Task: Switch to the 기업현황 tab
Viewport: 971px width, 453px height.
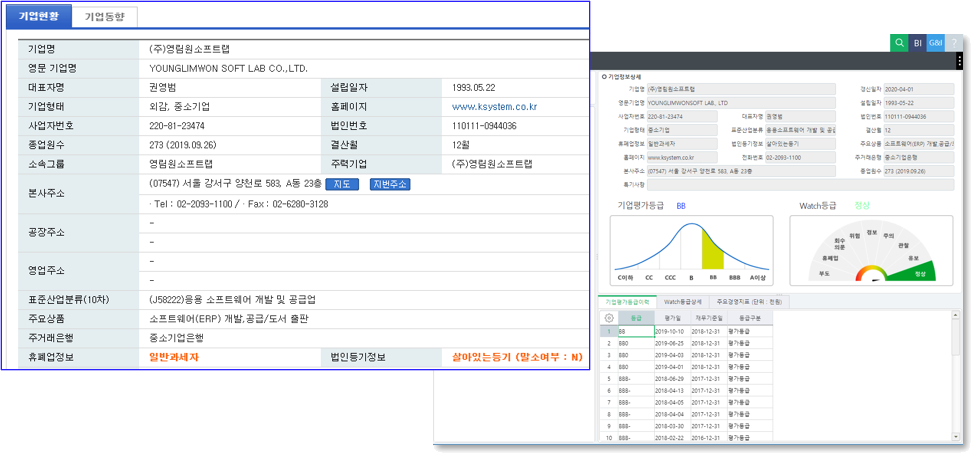Action: click(39, 17)
